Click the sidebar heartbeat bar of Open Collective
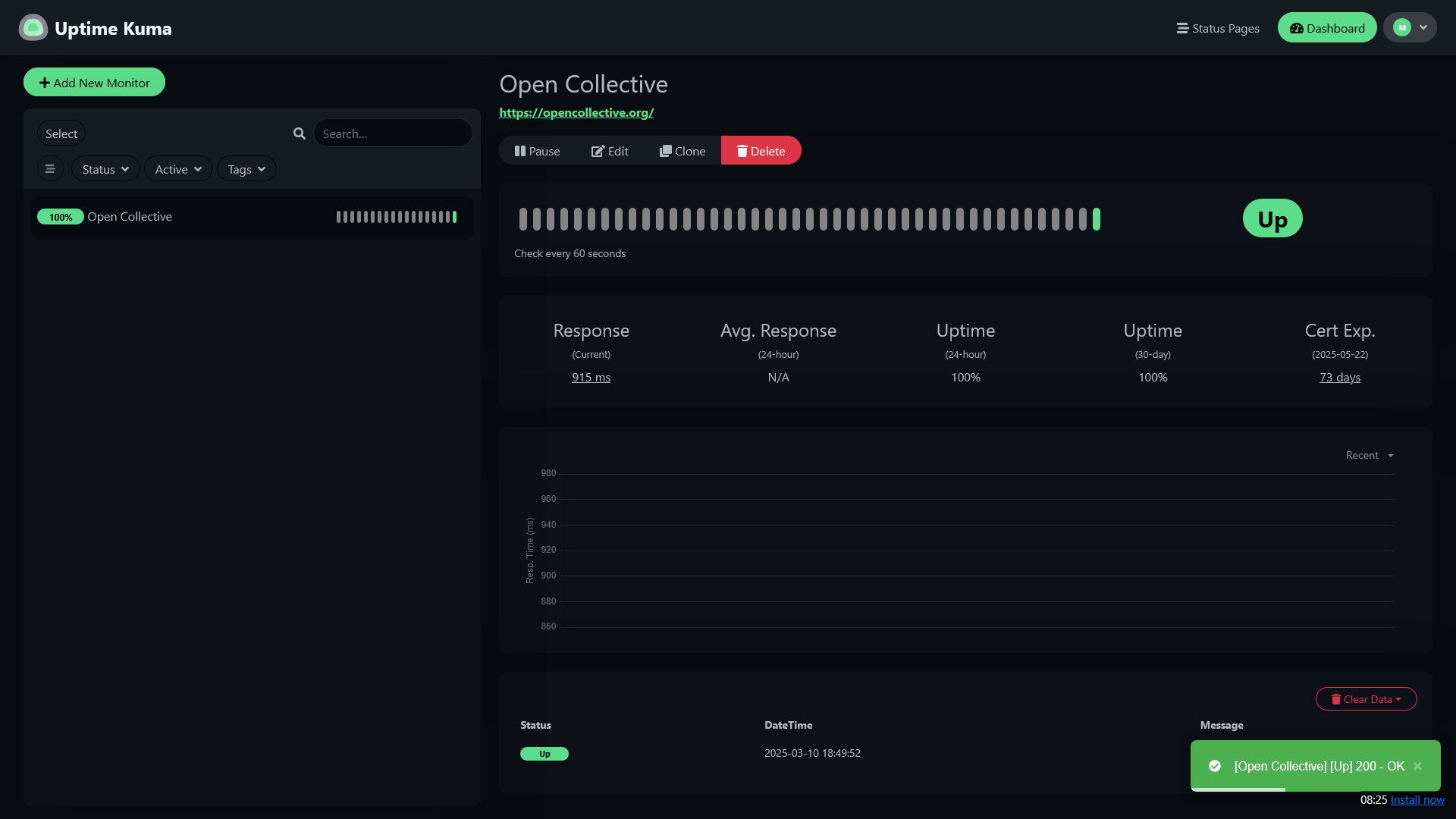1456x819 pixels. click(x=397, y=217)
